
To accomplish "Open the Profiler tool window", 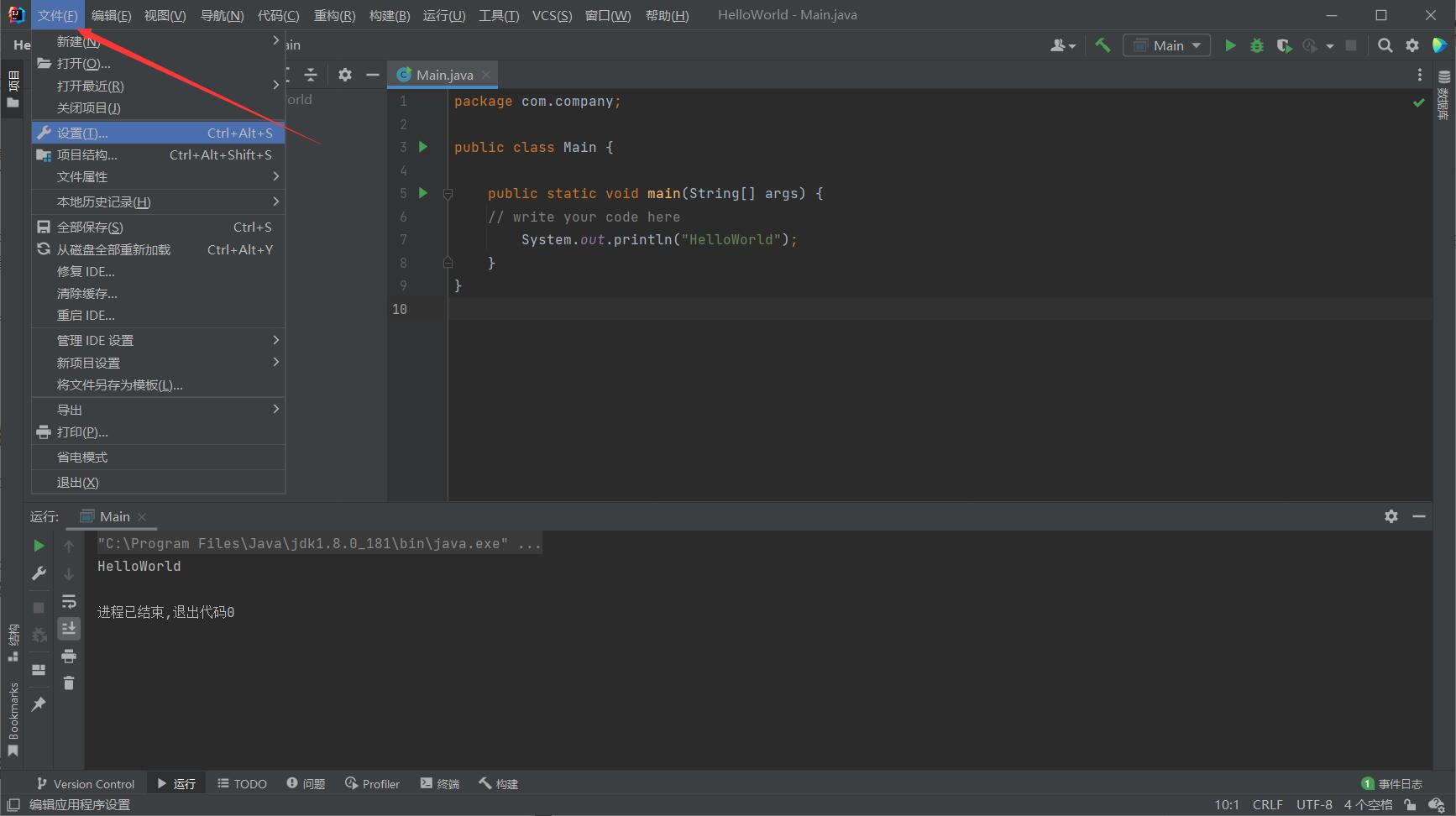I will pos(372,783).
